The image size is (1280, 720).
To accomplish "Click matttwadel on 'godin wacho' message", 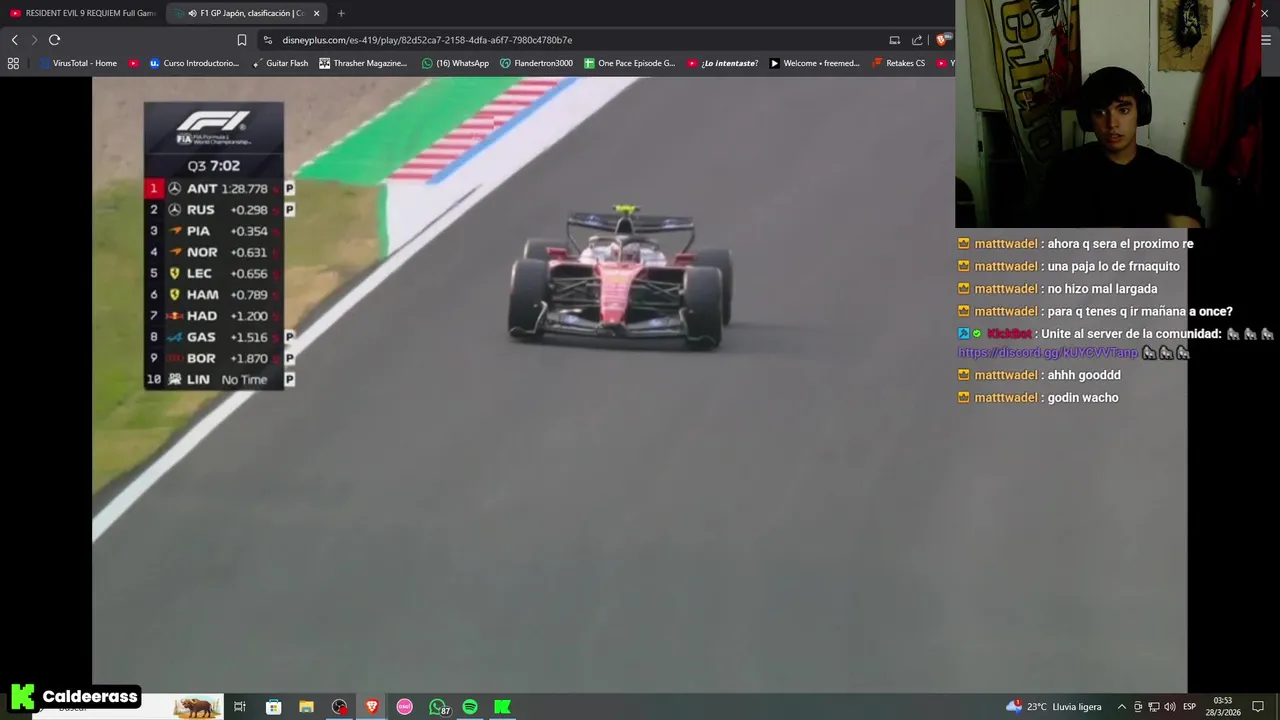I will [x=1006, y=398].
